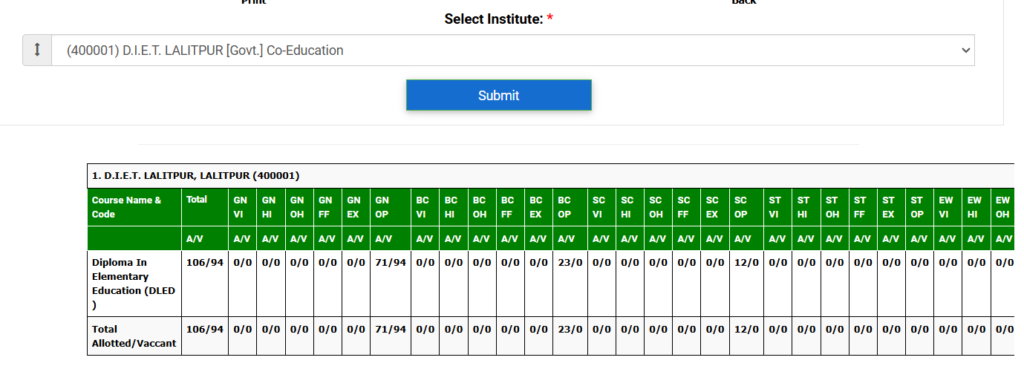Image resolution: width=1024 pixels, height=389 pixels.
Task: Click the 'EW HI' column header
Action: (x=976, y=207)
